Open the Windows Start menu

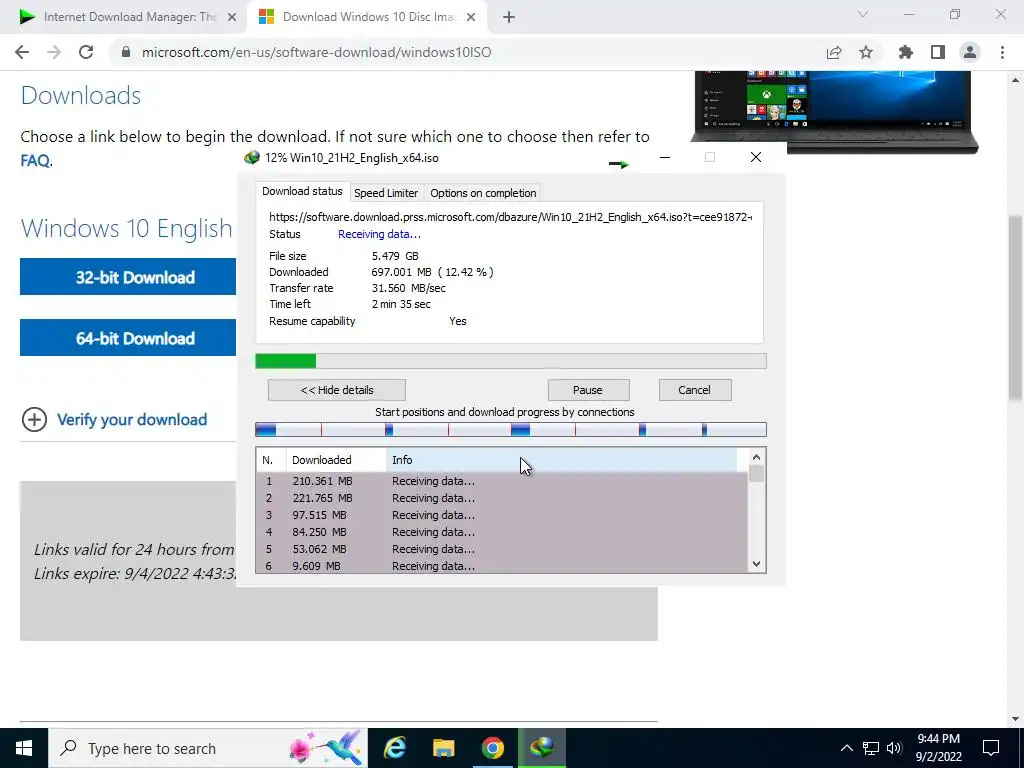24,748
